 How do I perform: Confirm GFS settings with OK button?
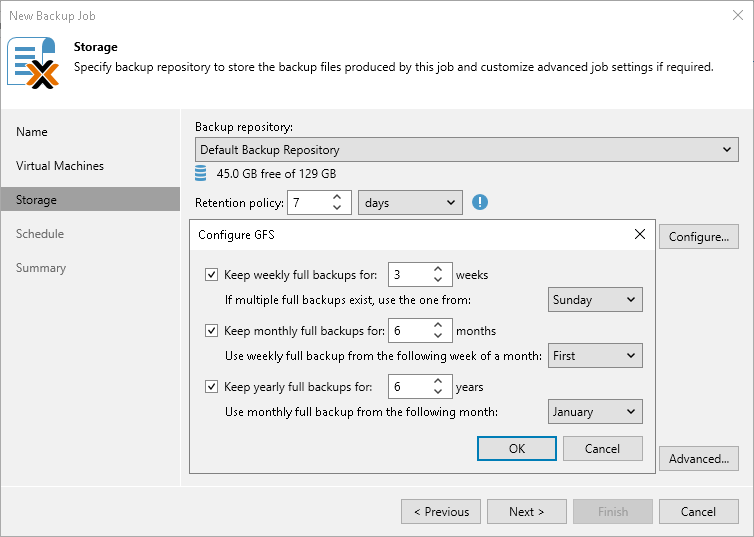517,449
